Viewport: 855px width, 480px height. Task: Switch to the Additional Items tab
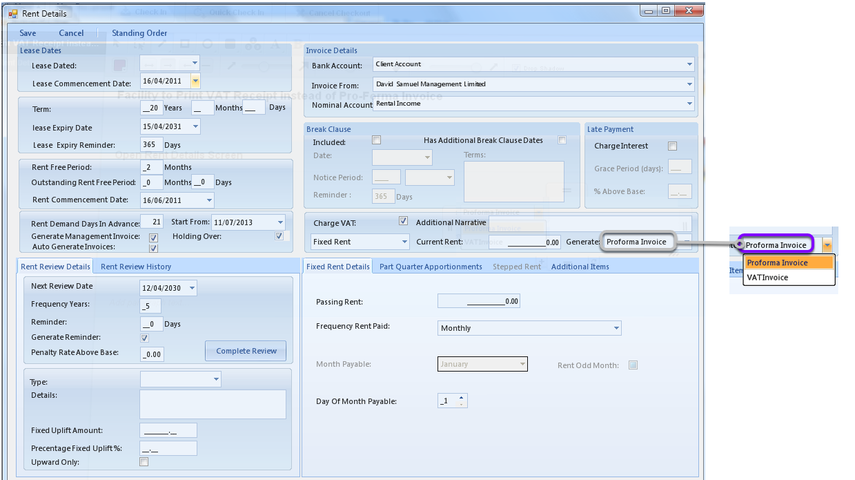click(580, 267)
